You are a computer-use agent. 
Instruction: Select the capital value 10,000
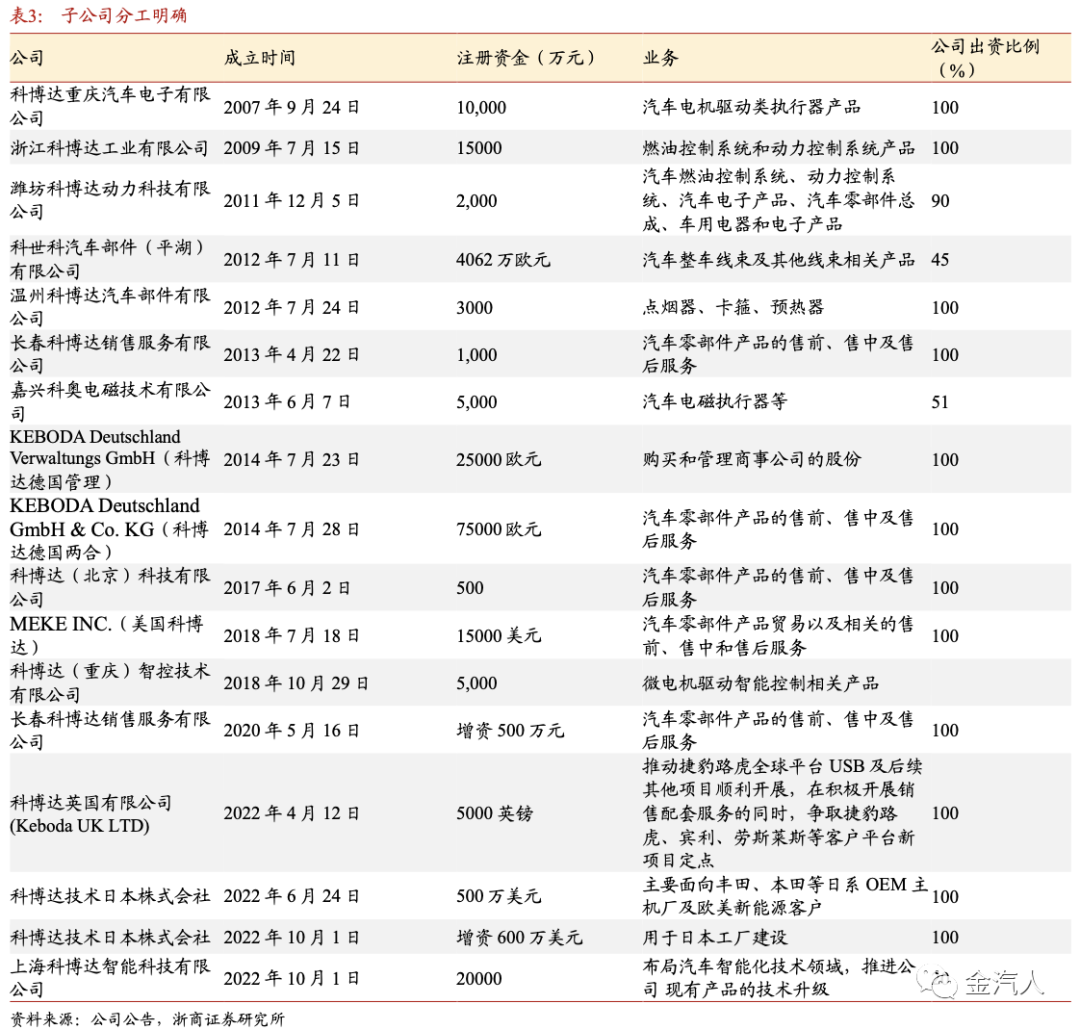coord(481,107)
